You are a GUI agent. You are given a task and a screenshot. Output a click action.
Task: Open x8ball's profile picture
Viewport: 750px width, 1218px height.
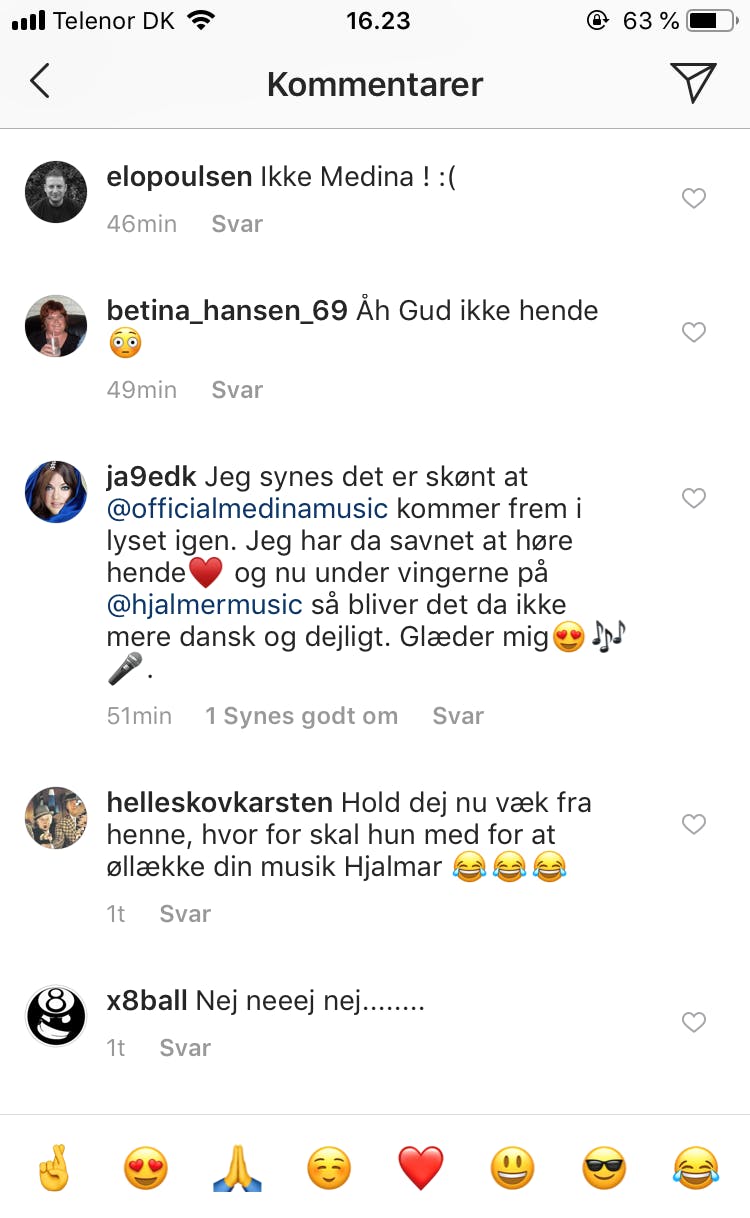(x=56, y=1016)
